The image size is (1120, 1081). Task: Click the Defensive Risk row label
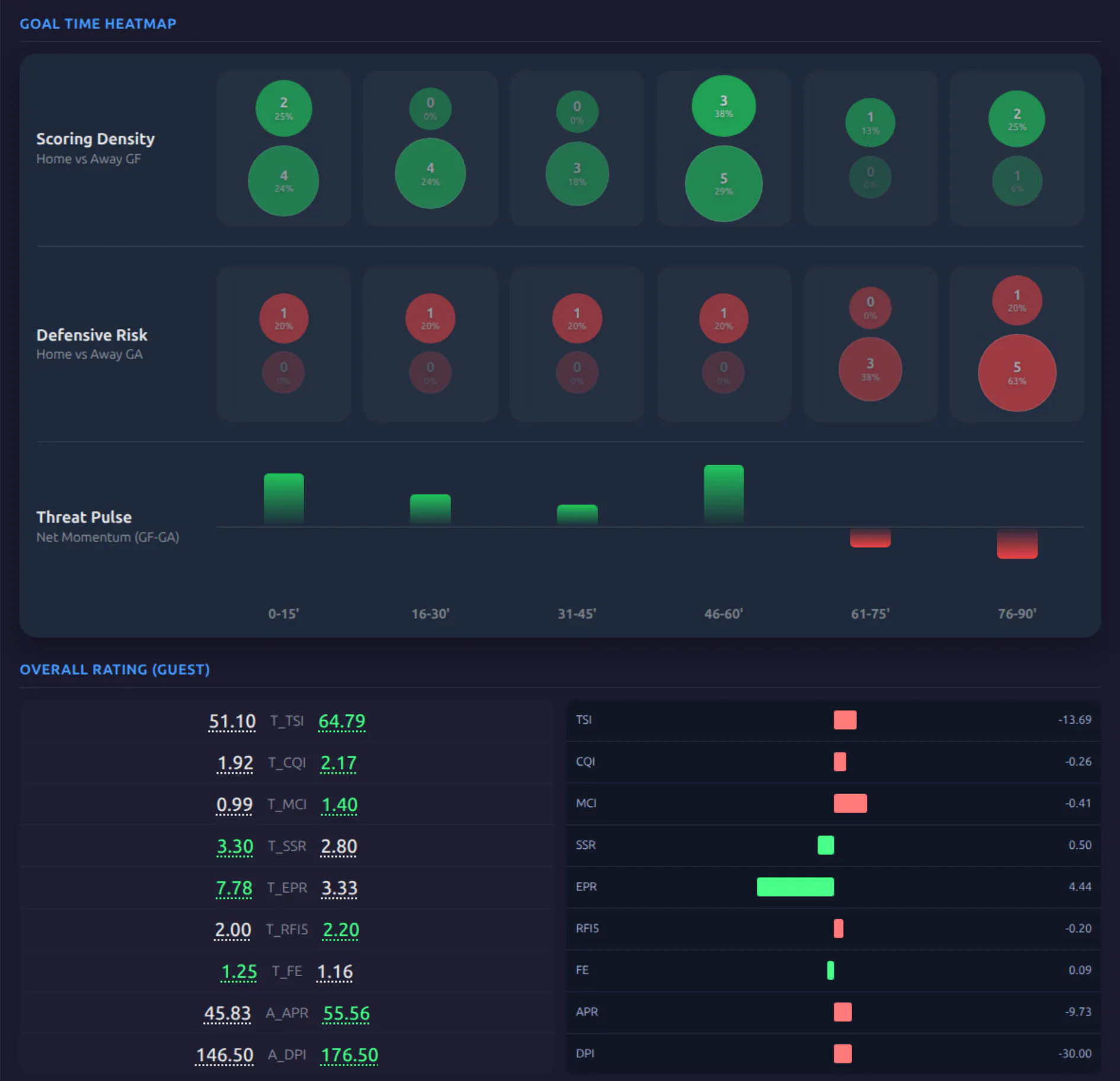[x=92, y=335]
